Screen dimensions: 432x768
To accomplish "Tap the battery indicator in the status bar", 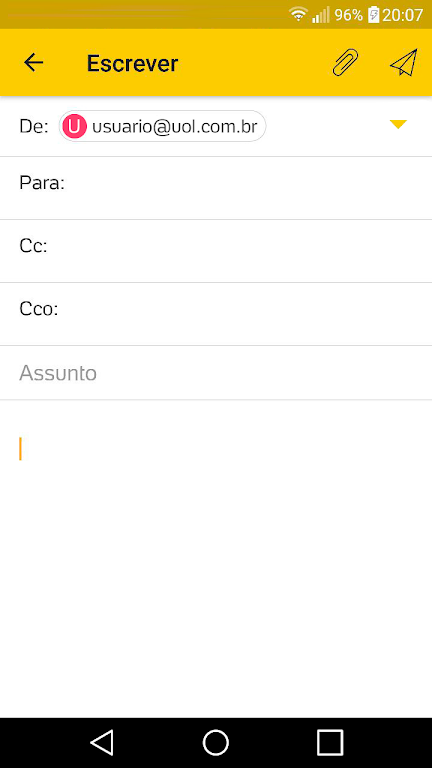I will [x=373, y=15].
